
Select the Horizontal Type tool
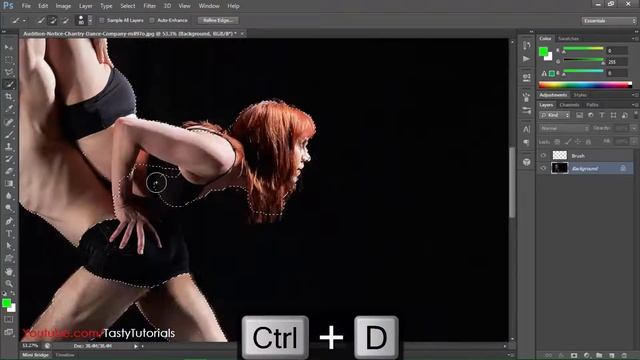[9, 234]
